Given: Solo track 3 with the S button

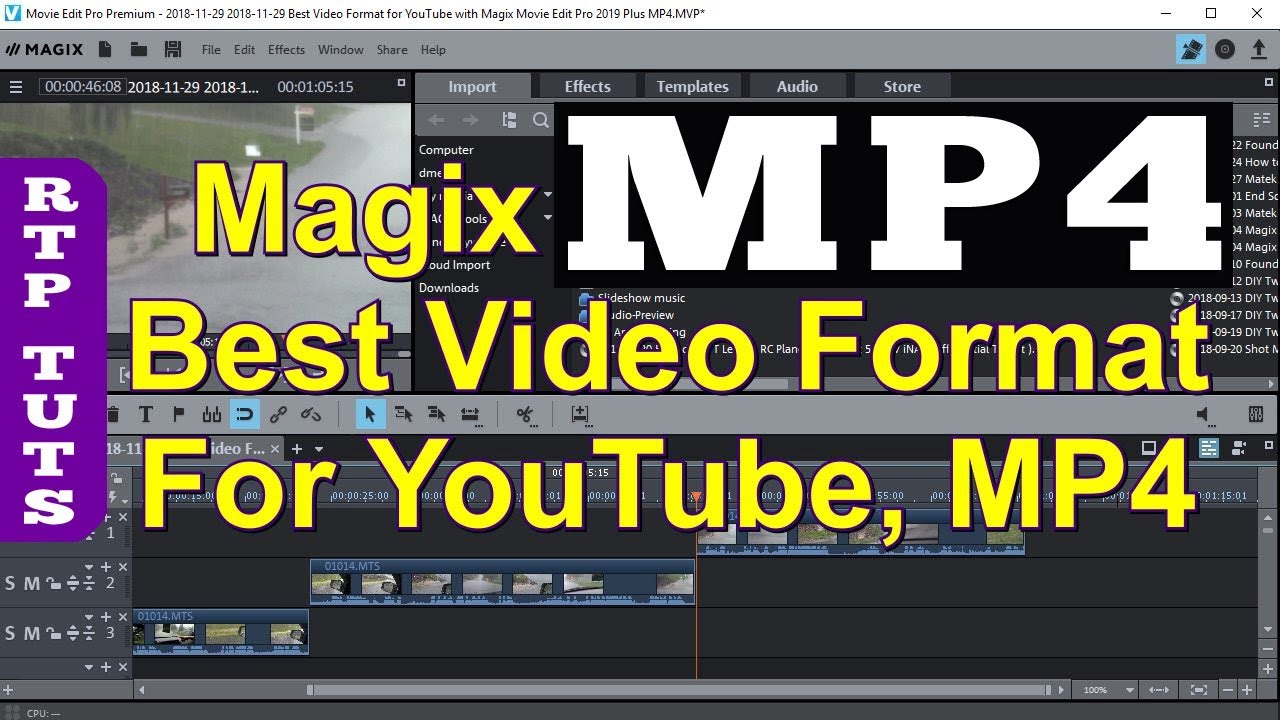Looking at the screenshot, I should pyautogui.click(x=11, y=633).
